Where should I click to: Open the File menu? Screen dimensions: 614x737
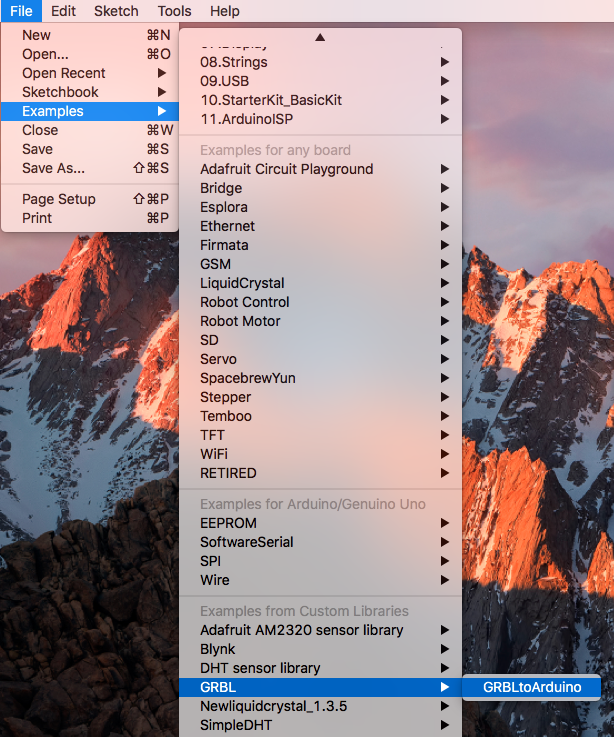tap(21, 11)
